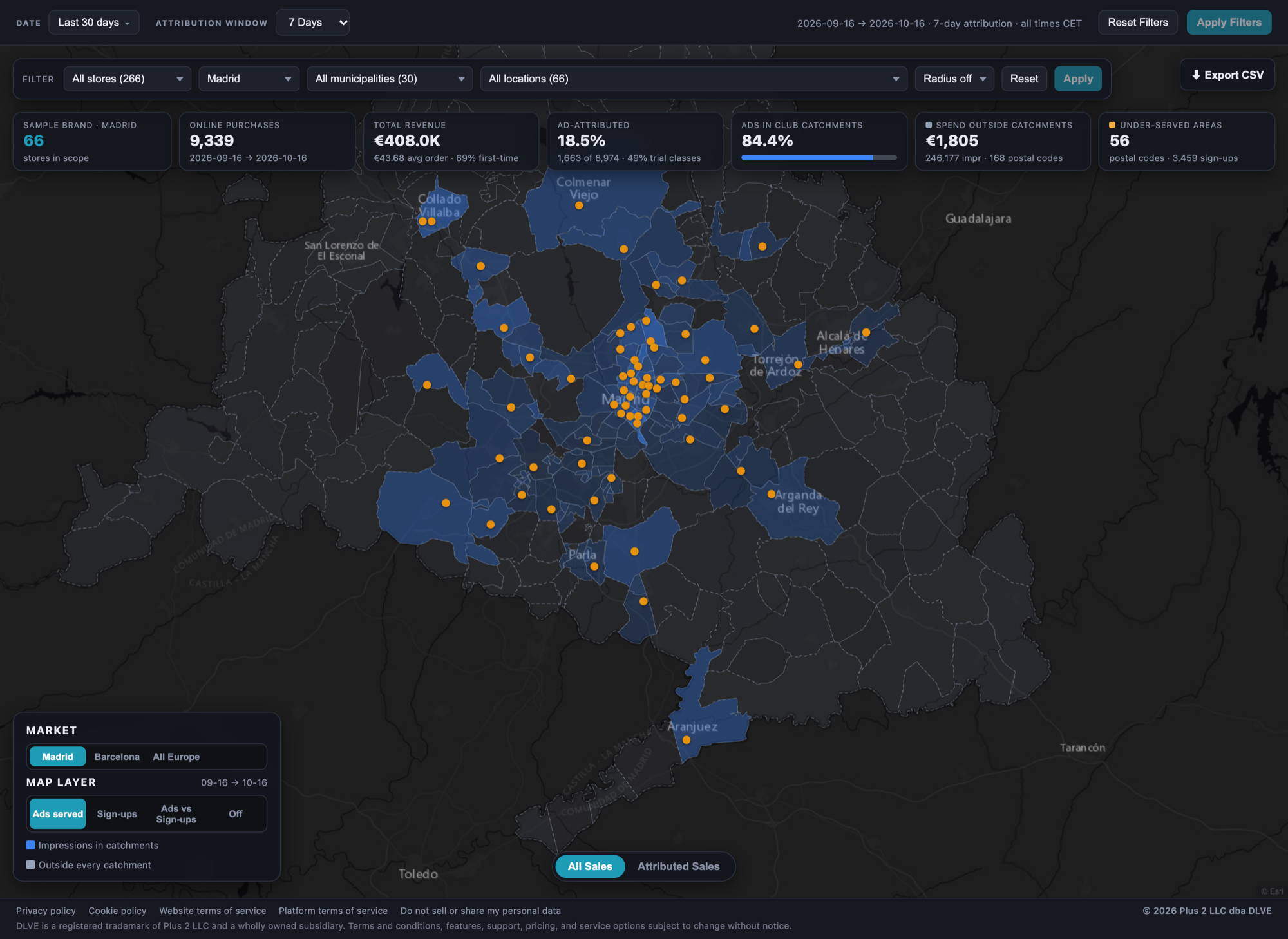Click Apply in the filter bar

tap(1078, 79)
